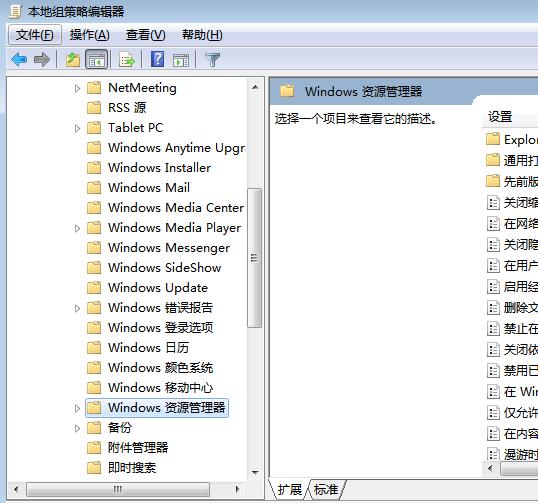Image resolution: width=538 pixels, height=503 pixels.
Task: Toggle the show/hide action pane icon
Action: click(x=181, y=60)
